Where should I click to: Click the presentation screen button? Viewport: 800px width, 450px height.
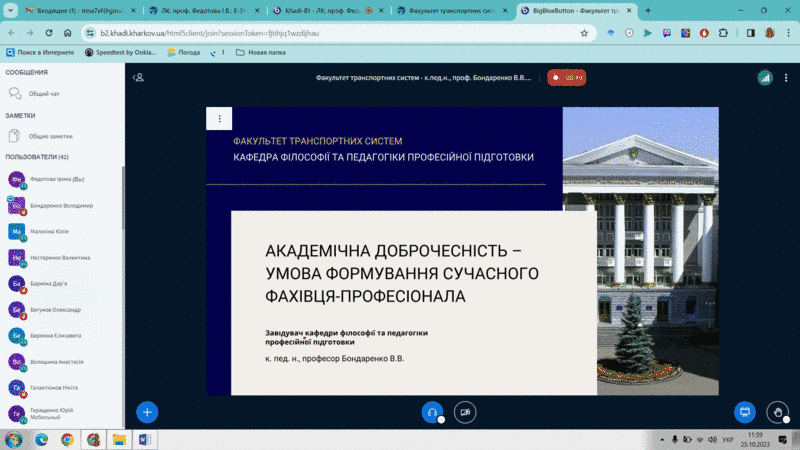[x=744, y=411]
